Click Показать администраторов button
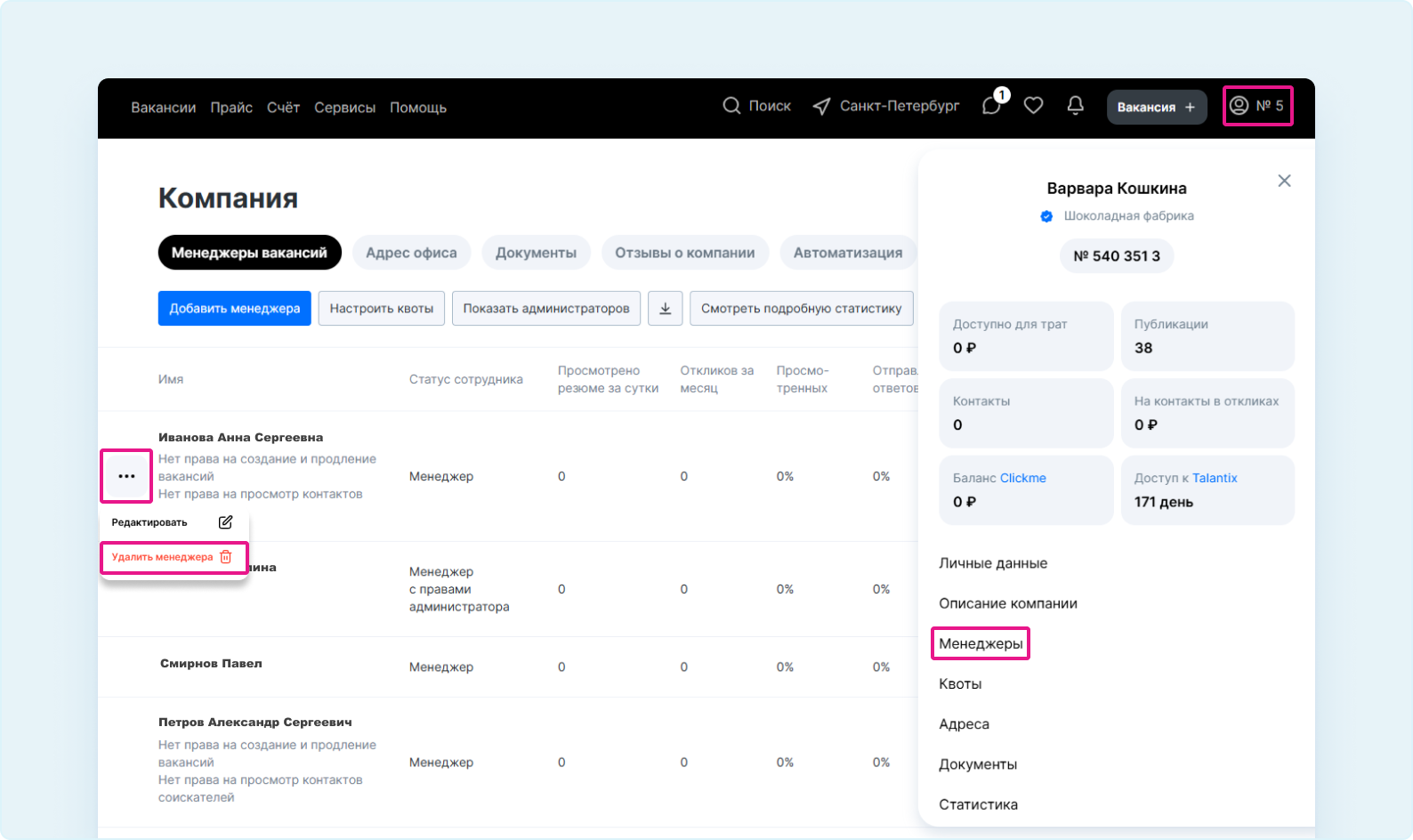The width and height of the screenshot is (1413, 840). point(546,308)
